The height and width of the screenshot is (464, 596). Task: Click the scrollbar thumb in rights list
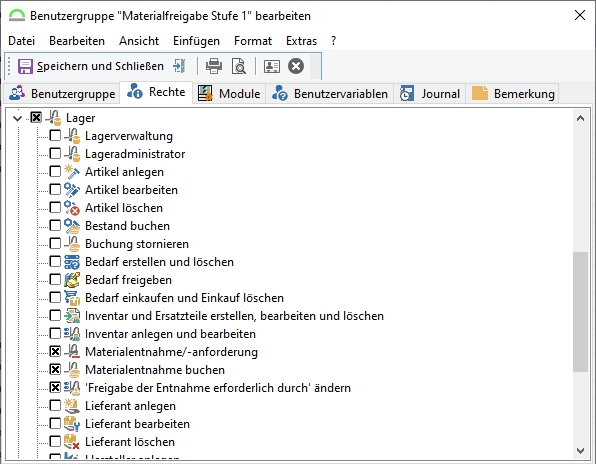580,312
